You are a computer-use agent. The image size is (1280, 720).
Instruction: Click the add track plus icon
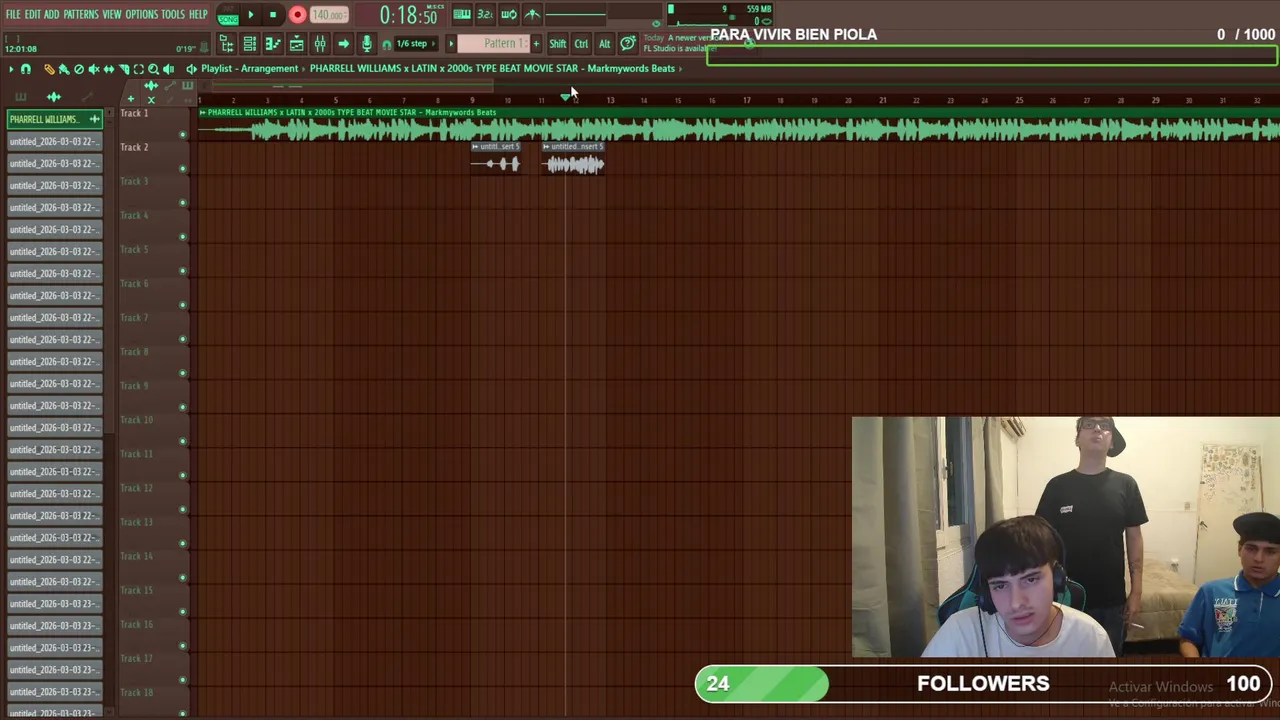[x=130, y=99]
